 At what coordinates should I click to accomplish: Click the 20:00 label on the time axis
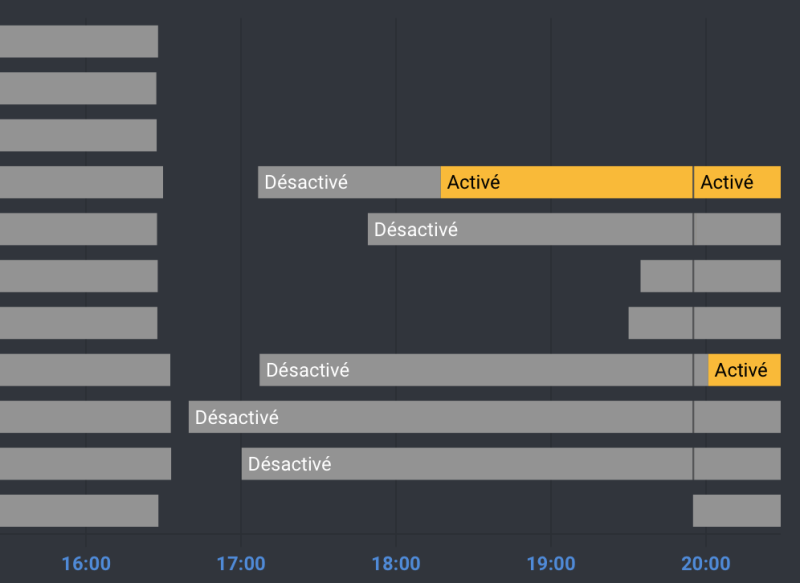click(x=706, y=563)
